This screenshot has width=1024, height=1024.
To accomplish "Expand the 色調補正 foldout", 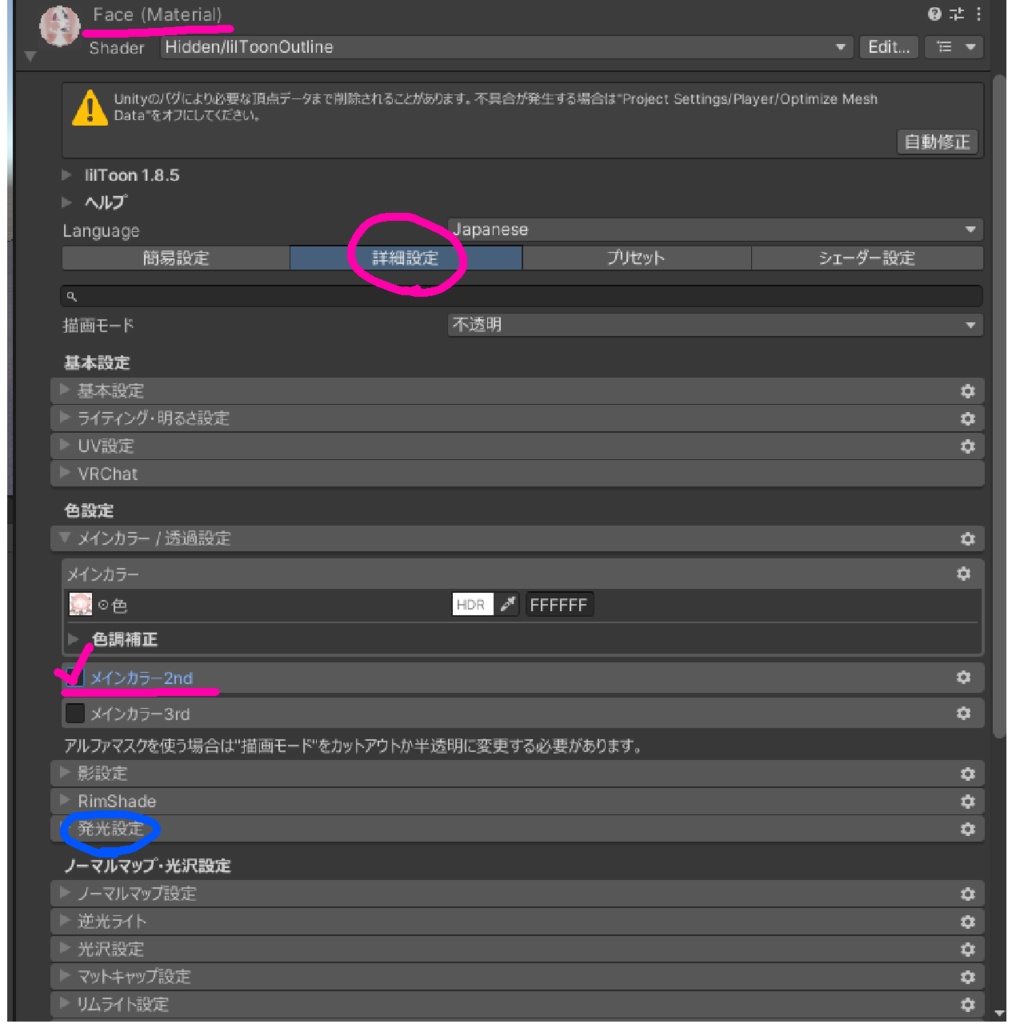I will pyautogui.click(x=74, y=639).
